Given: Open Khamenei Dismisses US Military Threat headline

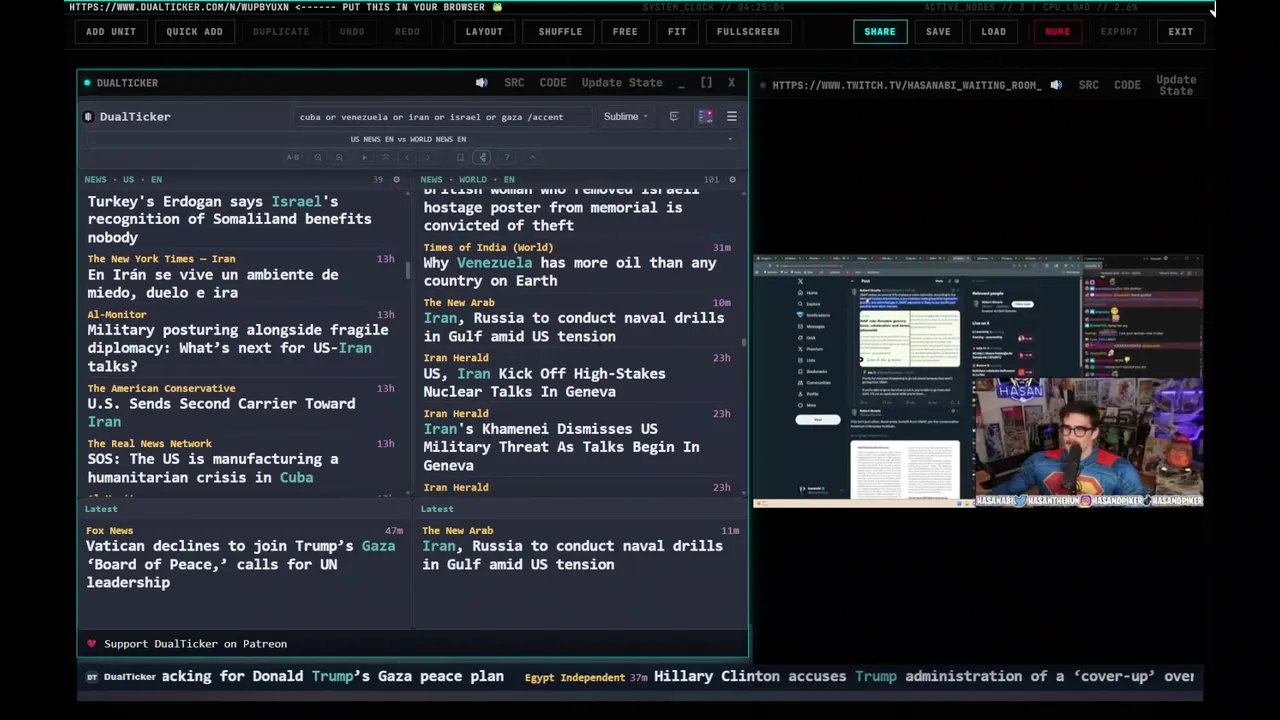Looking at the screenshot, I should tap(561, 447).
